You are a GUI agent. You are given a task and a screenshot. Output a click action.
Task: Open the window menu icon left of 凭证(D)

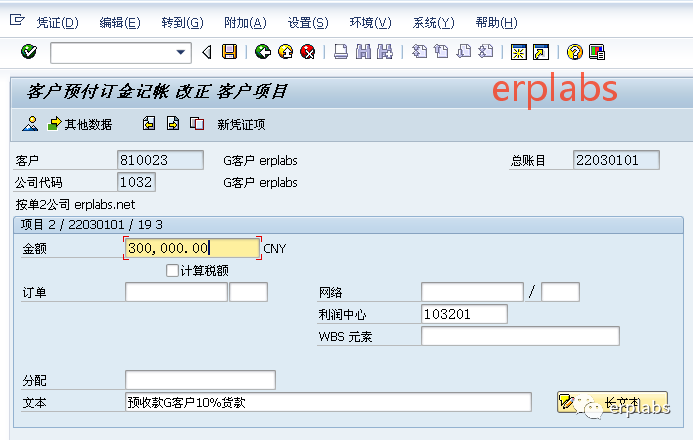point(17,20)
